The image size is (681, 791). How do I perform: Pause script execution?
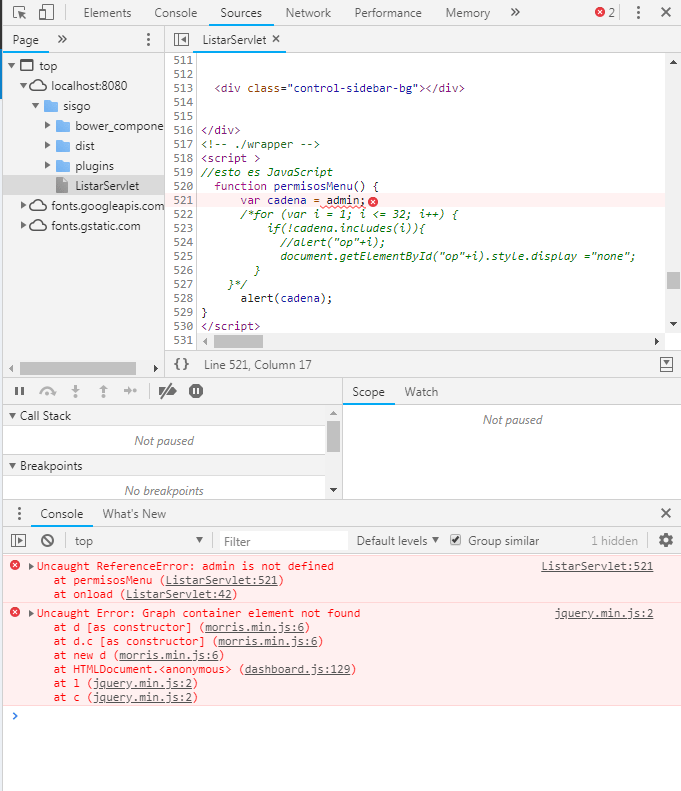coord(20,391)
